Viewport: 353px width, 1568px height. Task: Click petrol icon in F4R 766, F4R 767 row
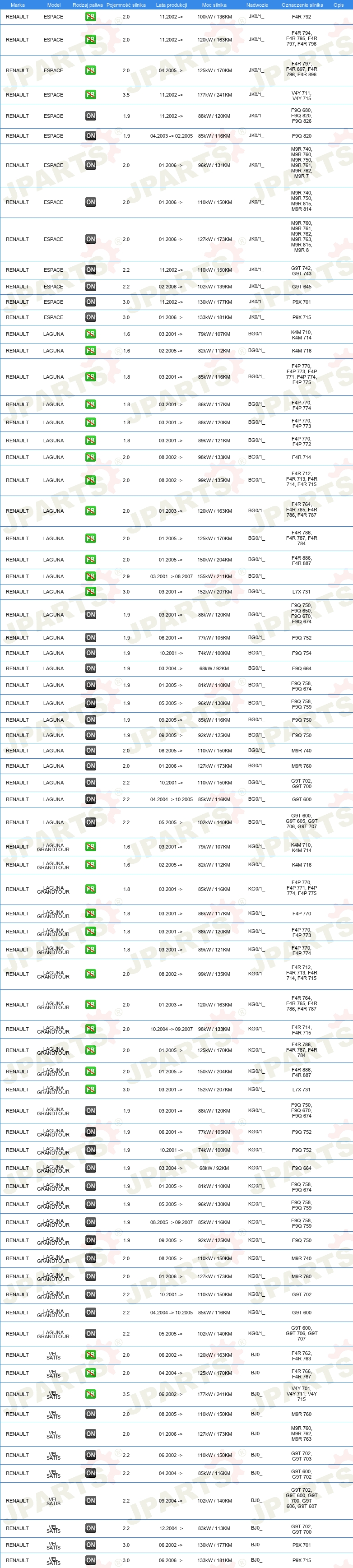[x=90, y=1373]
